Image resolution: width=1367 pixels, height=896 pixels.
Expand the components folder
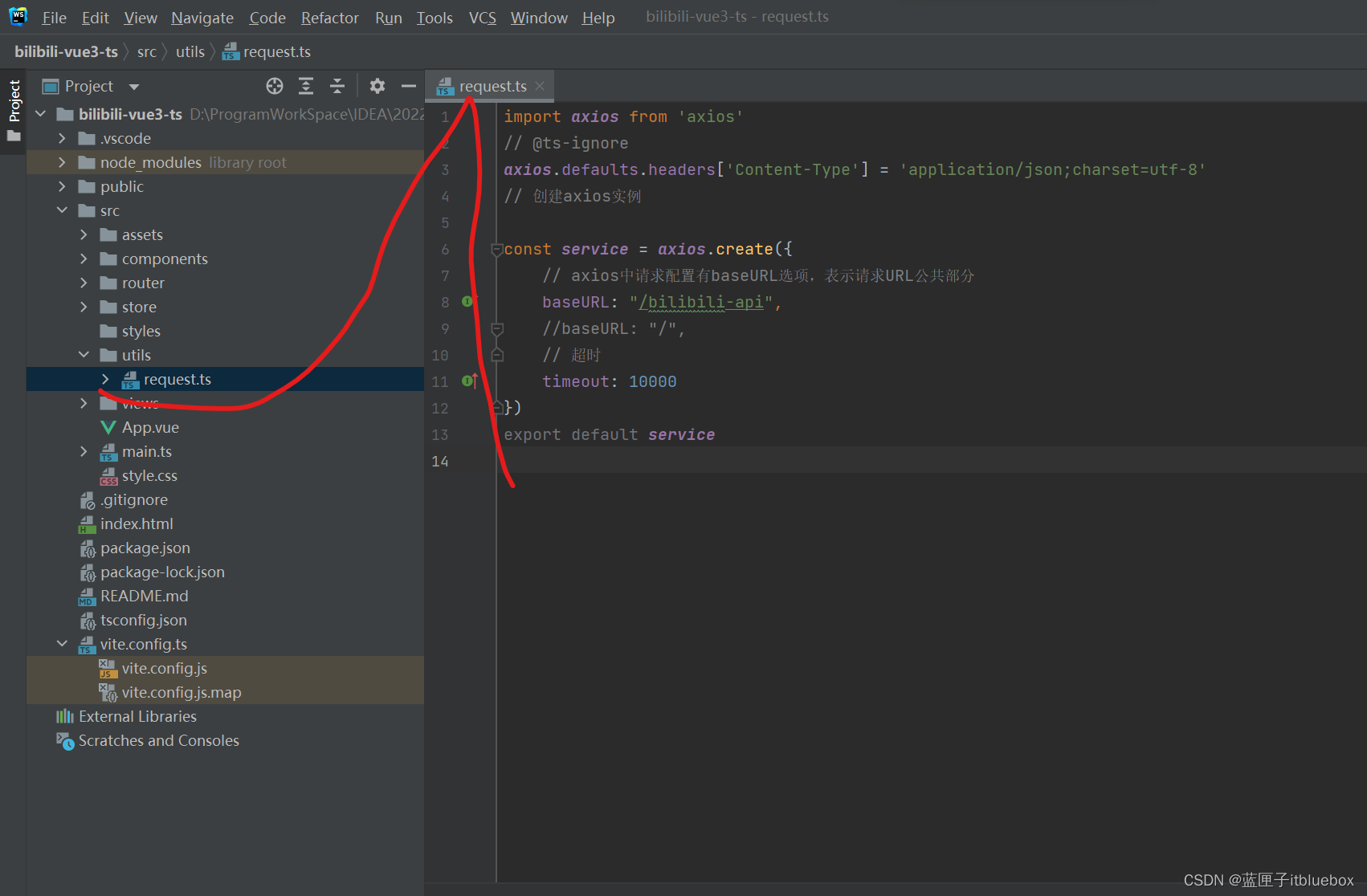(x=84, y=259)
